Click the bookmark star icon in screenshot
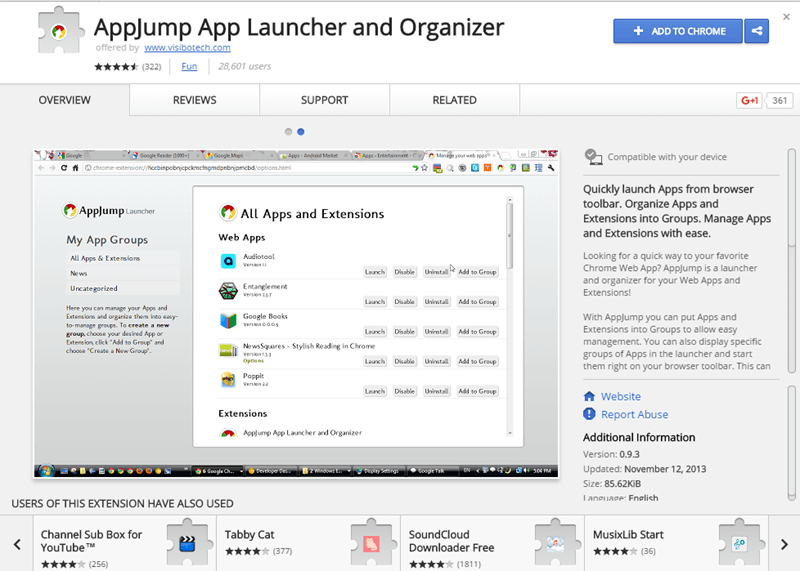Viewport: 800px width, 571px height. (424, 168)
